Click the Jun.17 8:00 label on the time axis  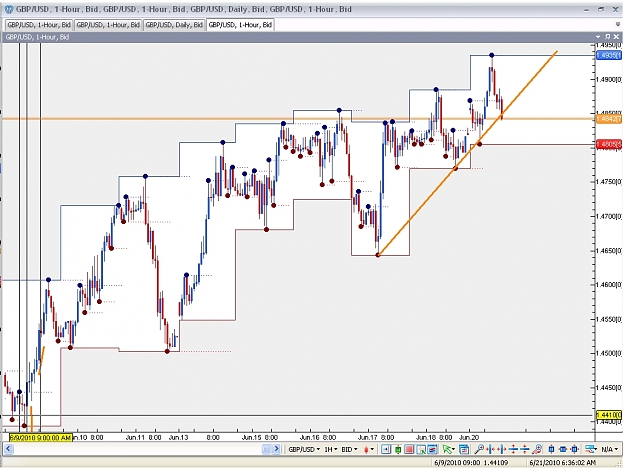pyautogui.click(x=376, y=437)
